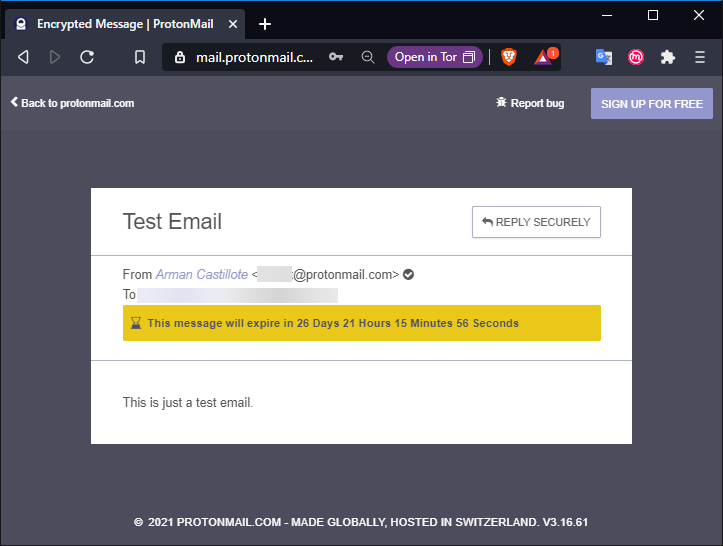Image resolution: width=723 pixels, height=546 pixels.
Task: Open the saved passwords key icon
Action: pos(336,57)
